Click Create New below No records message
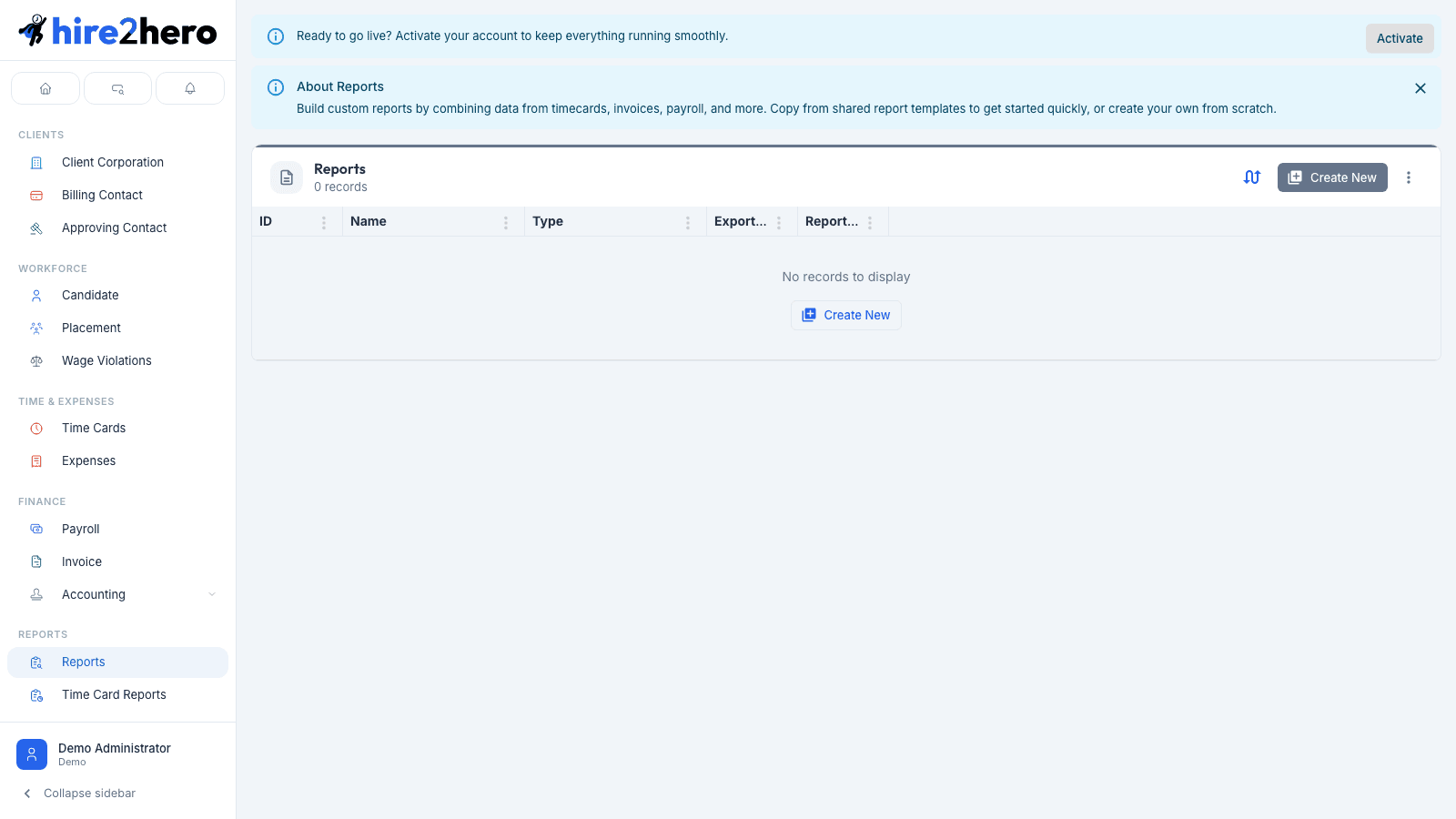 pos(846,315)
